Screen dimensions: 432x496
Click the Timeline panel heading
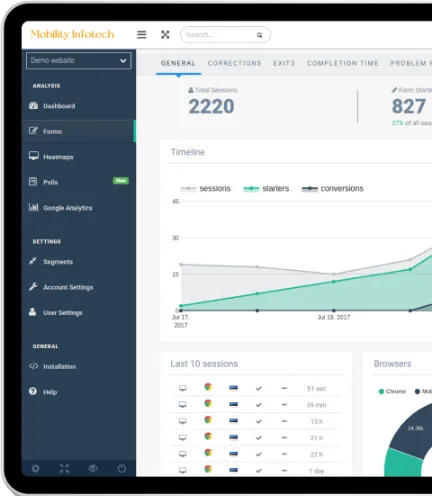(x=188, y=152)
